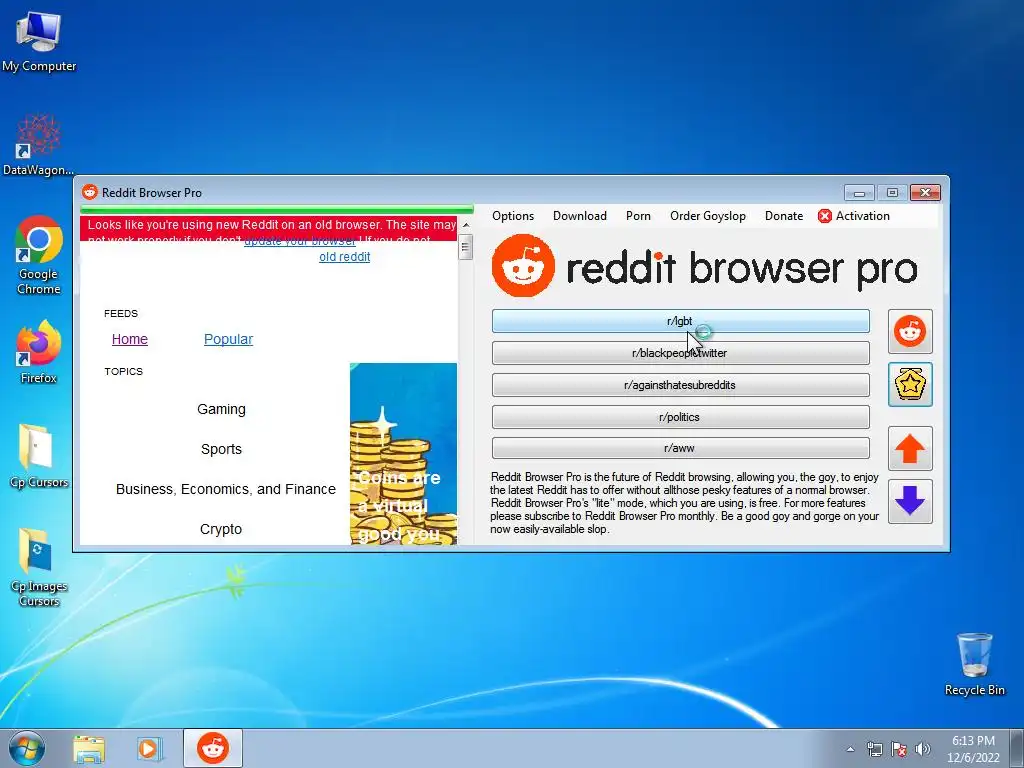Select the r/blackpeopletwitter button

(680, 353)
